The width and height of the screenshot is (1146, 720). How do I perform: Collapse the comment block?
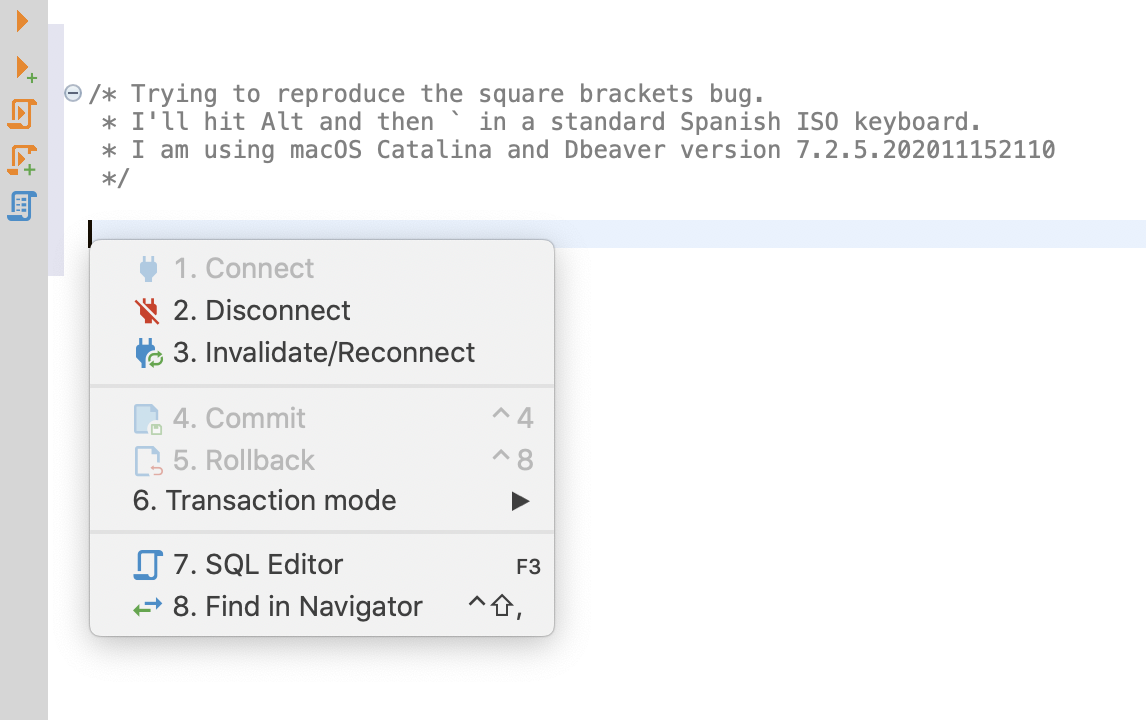pos(72,92)
